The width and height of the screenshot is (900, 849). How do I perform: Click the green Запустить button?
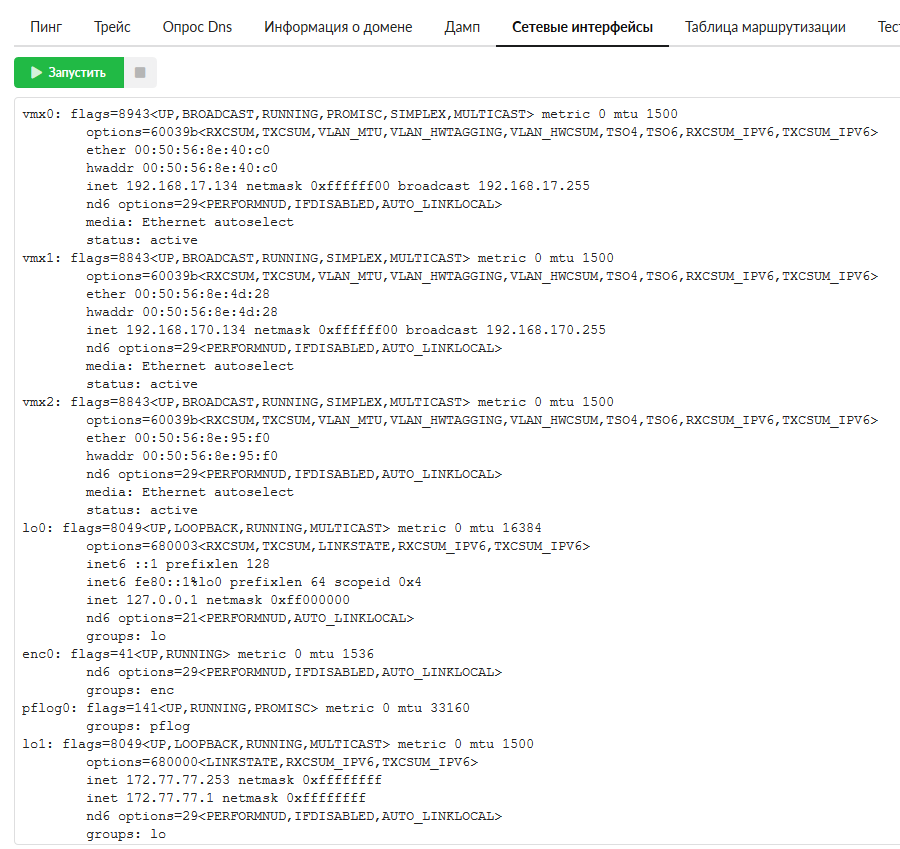tap(68, 72)
